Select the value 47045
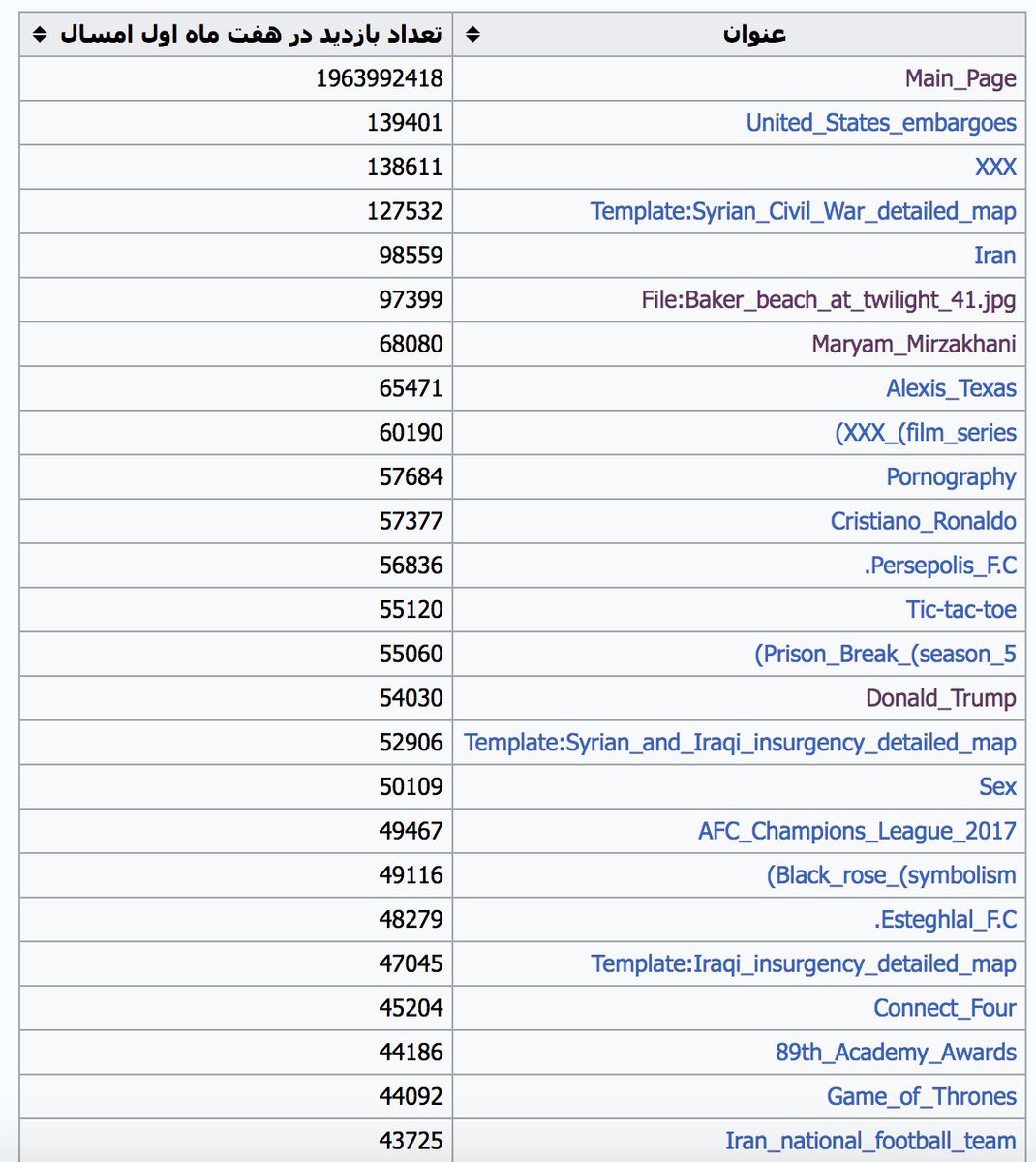The width and height of the screenshot is (1036, 1162). (411, 964)
